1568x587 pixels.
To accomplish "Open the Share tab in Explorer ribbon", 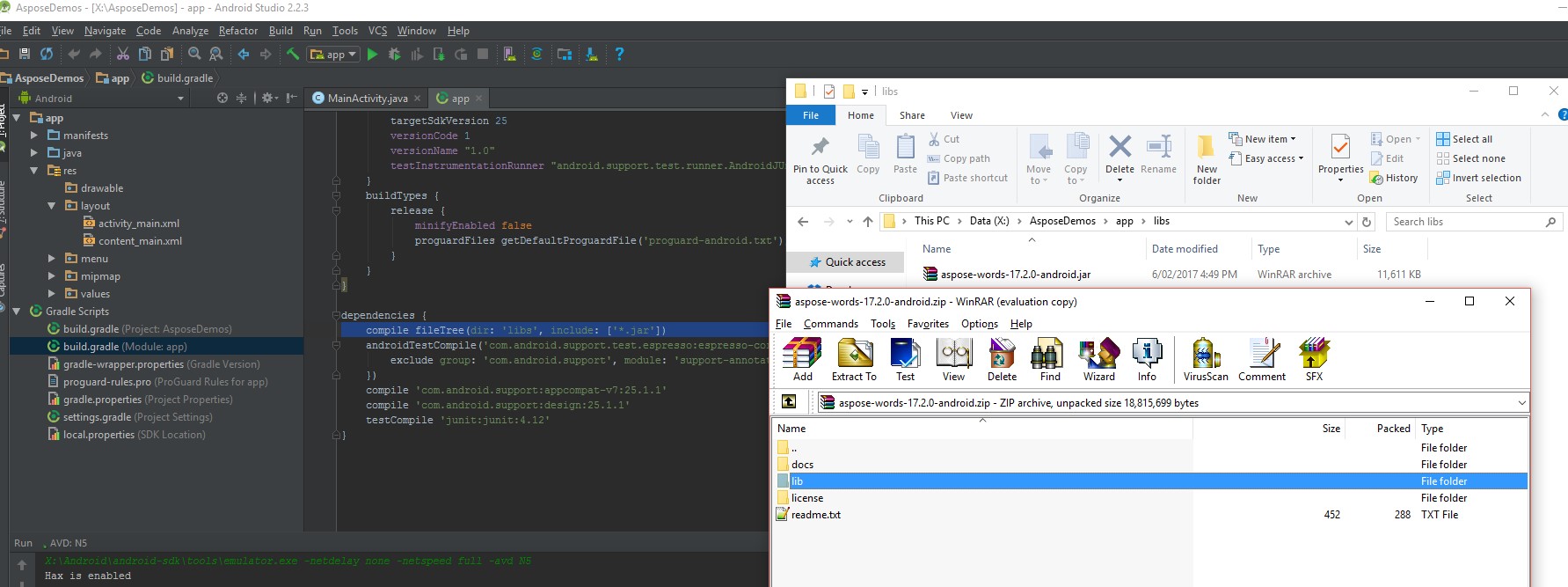I will (912, 115).
